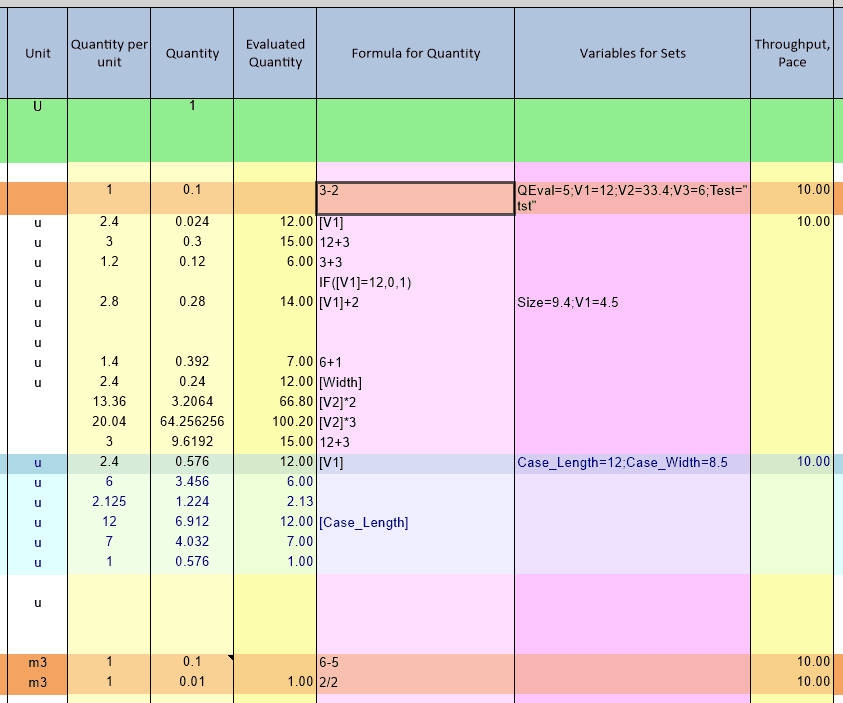Image resolution: width=843 pixels, height=703 pixels.
Task: Select the quantity cell showing 64.256256
Action: click(192, 422)
